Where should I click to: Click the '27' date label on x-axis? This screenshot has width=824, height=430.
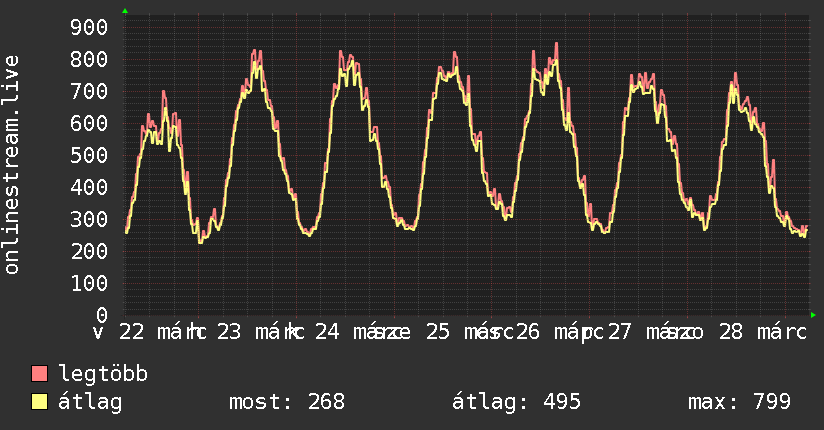(x=620, y=332)
